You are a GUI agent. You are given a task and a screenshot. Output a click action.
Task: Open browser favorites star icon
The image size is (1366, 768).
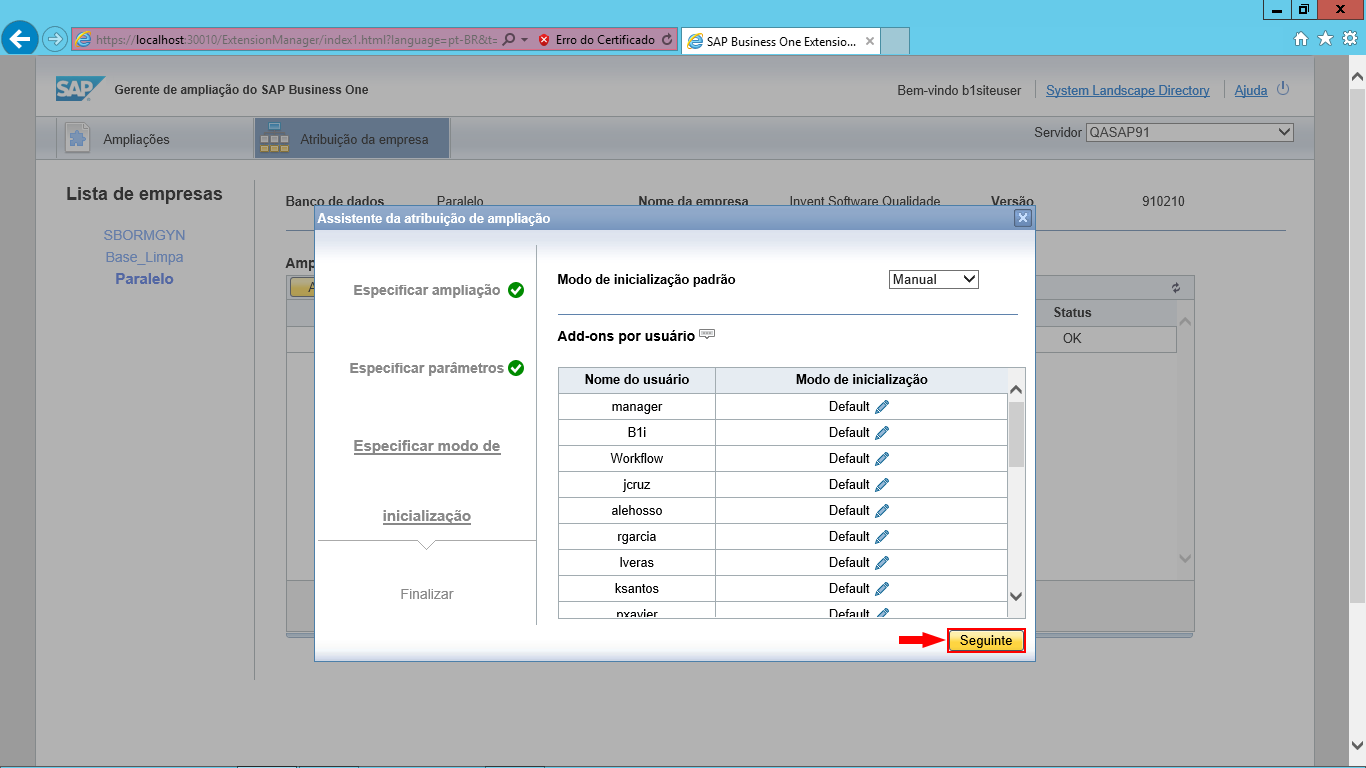[x=1325, y=39]
